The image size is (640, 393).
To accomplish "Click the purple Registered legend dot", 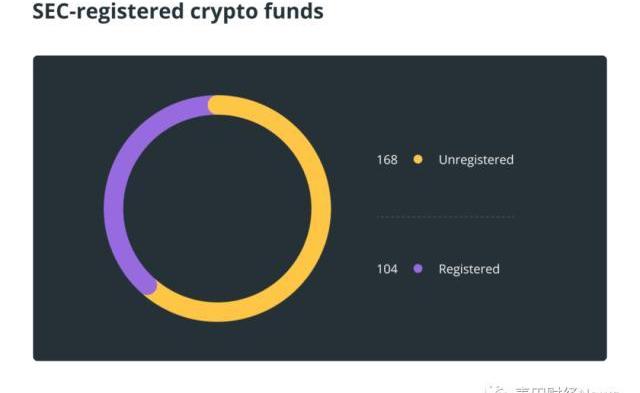I will point(418,269).
